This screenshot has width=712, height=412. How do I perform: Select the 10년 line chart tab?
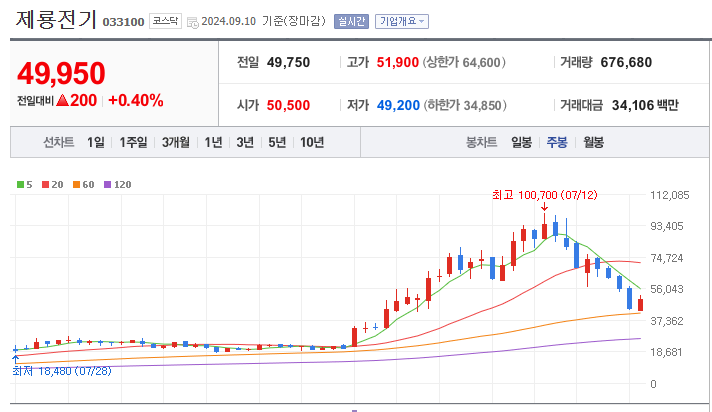click(312, 143)
